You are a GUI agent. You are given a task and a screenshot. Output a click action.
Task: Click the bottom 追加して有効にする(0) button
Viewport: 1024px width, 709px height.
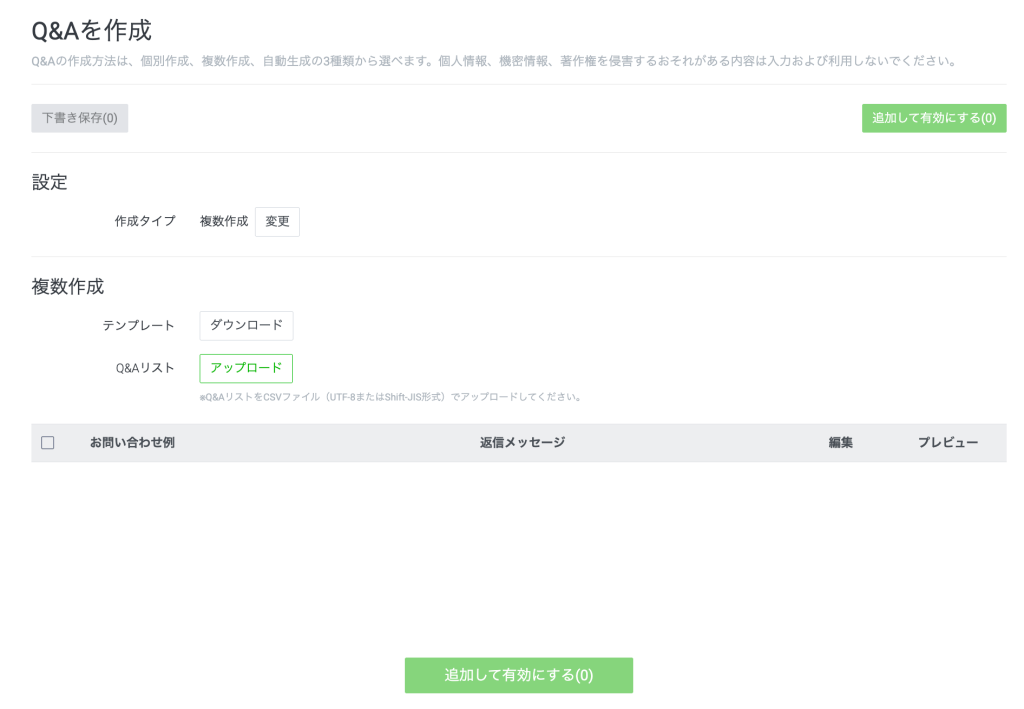click(x=518, y=675)
